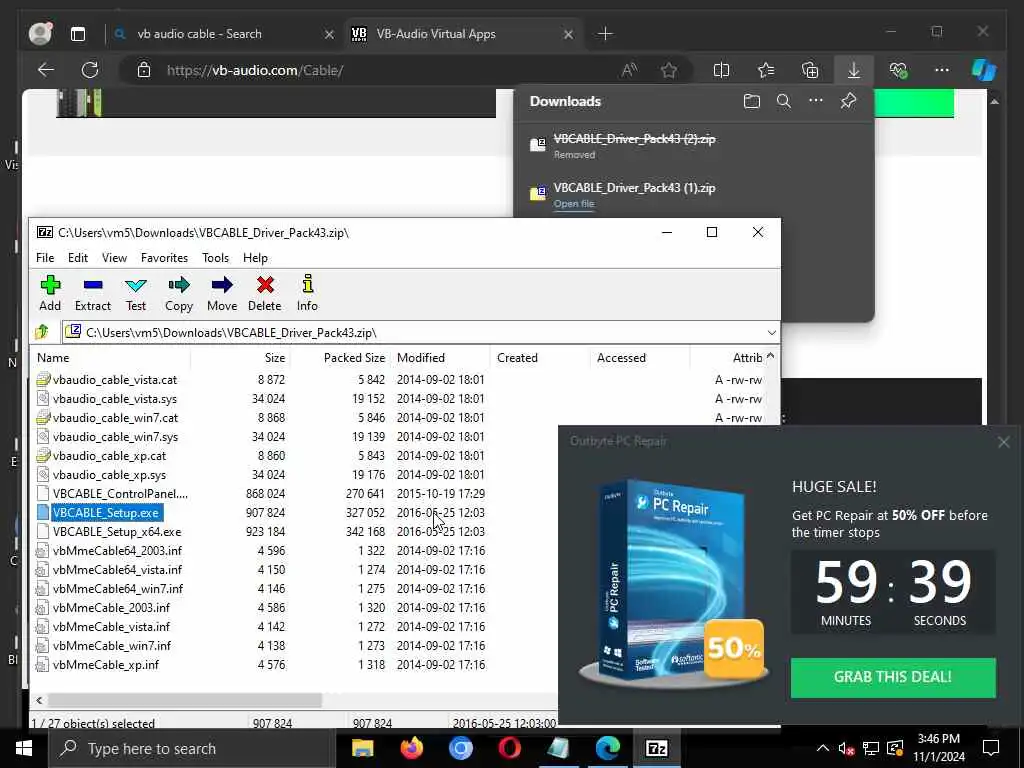
Task: Go up one folder level in 7-Zip
Action: point(43,332)
